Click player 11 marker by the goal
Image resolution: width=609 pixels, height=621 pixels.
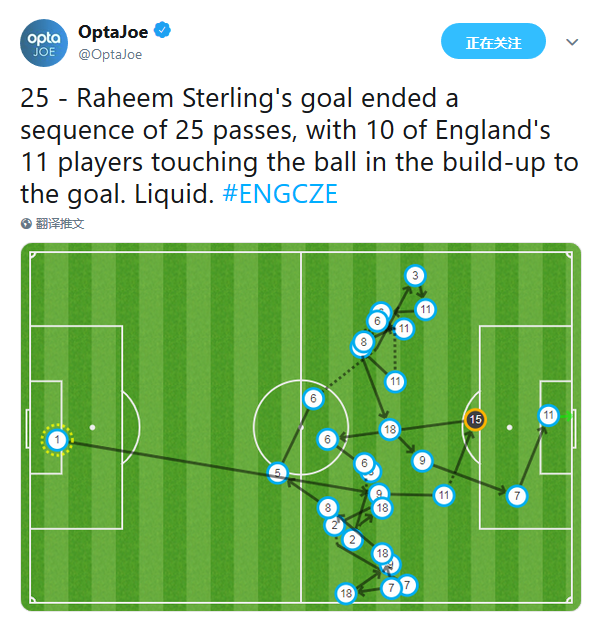pos(548,415)
